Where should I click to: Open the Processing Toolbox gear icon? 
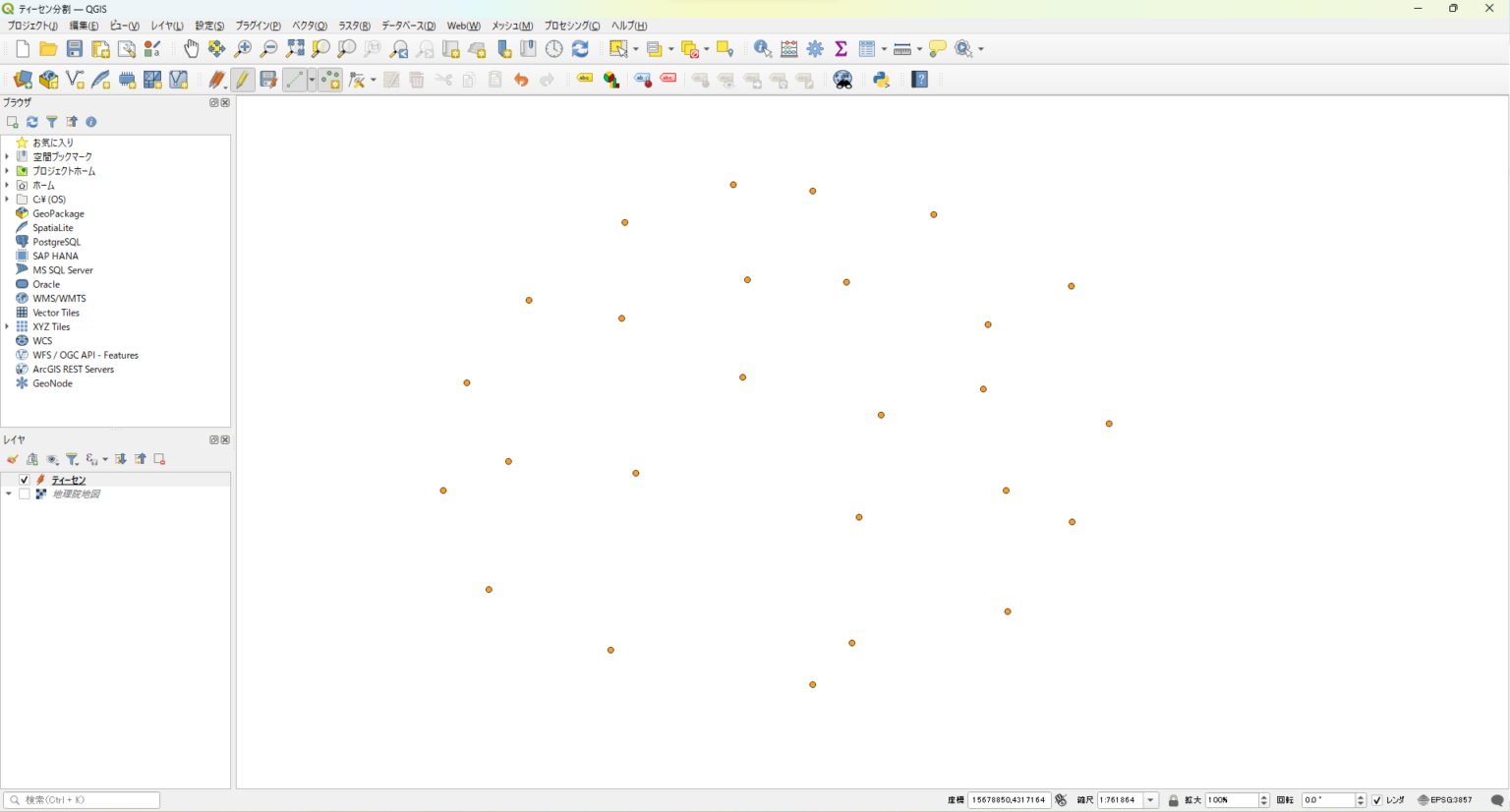(x=815, y=49)
